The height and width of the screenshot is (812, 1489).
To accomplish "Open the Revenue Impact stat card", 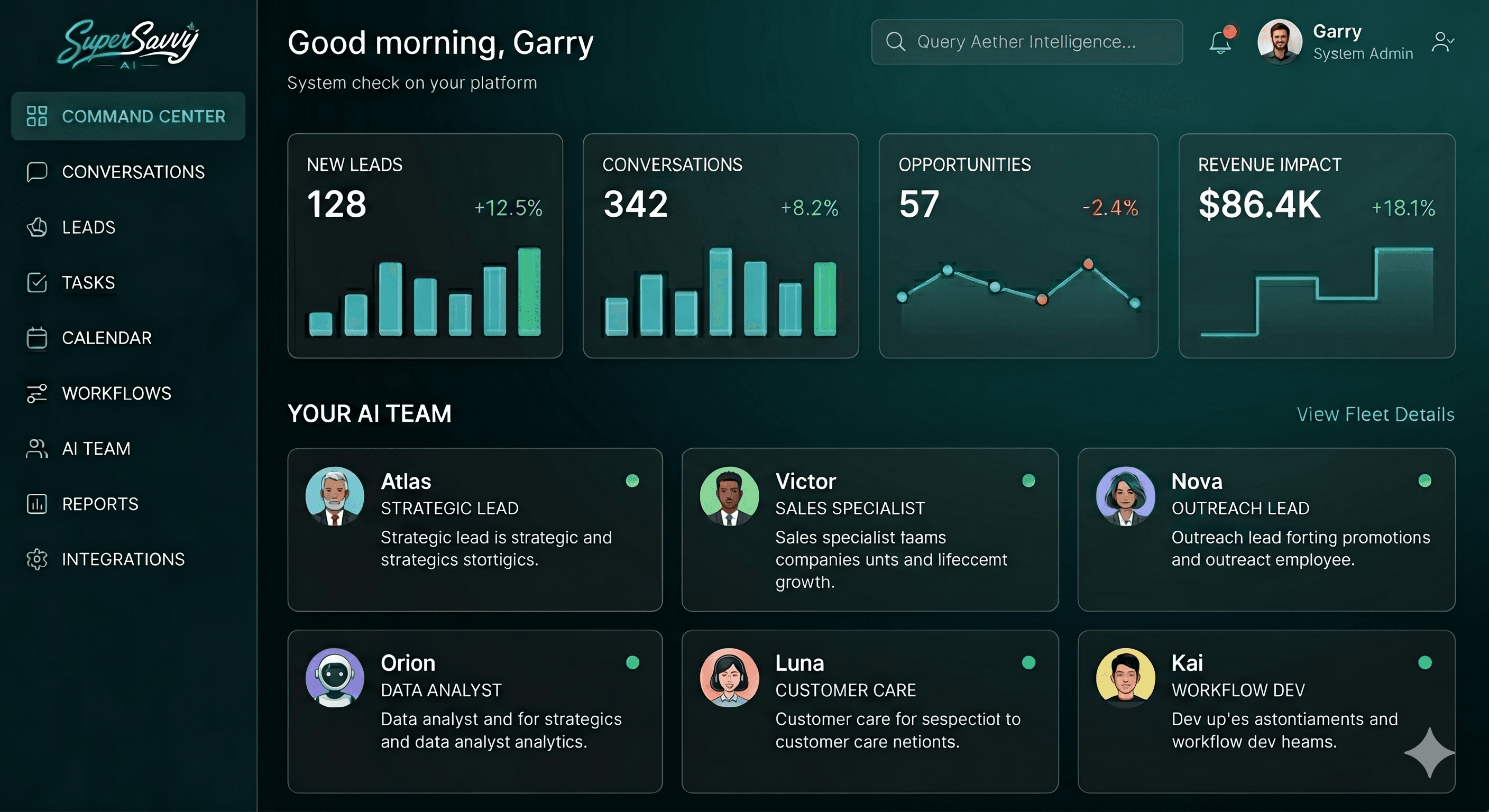I will [x=1317, y=246].
